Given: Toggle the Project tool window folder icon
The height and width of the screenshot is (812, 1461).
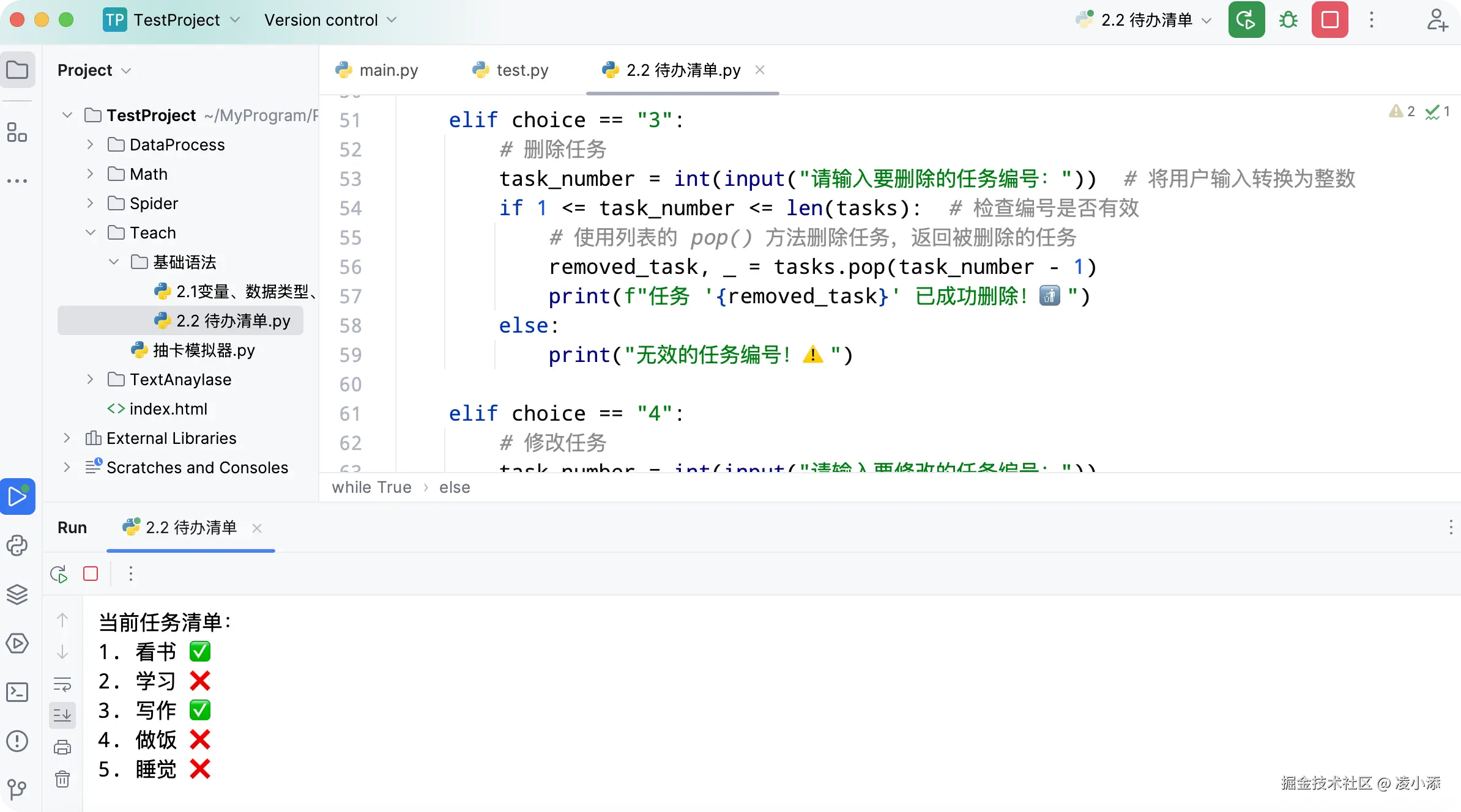Looking at the screenshot, I should (17, 70).
